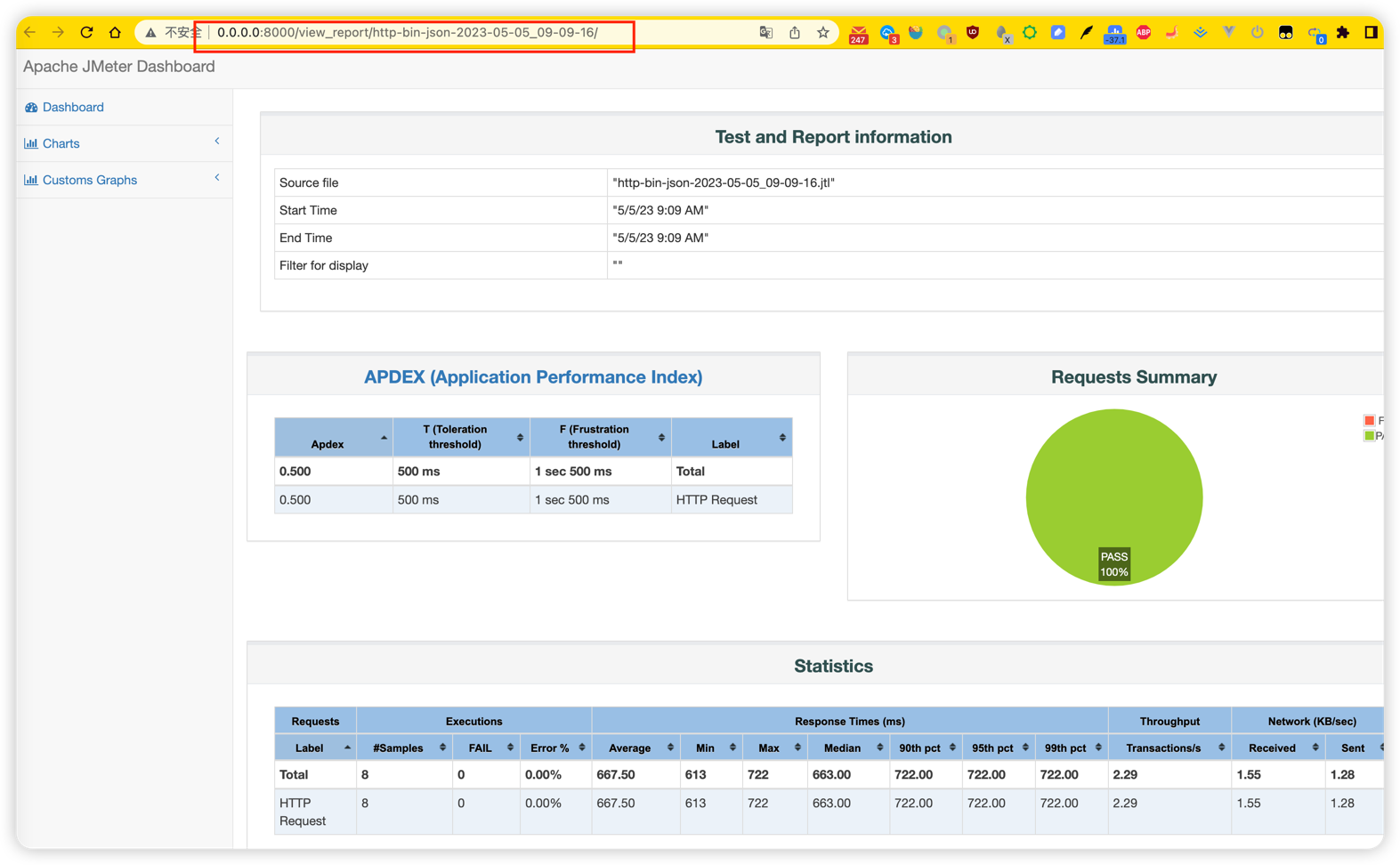Click the APDEX (Application Performance Index) heading link

[533, 377]
